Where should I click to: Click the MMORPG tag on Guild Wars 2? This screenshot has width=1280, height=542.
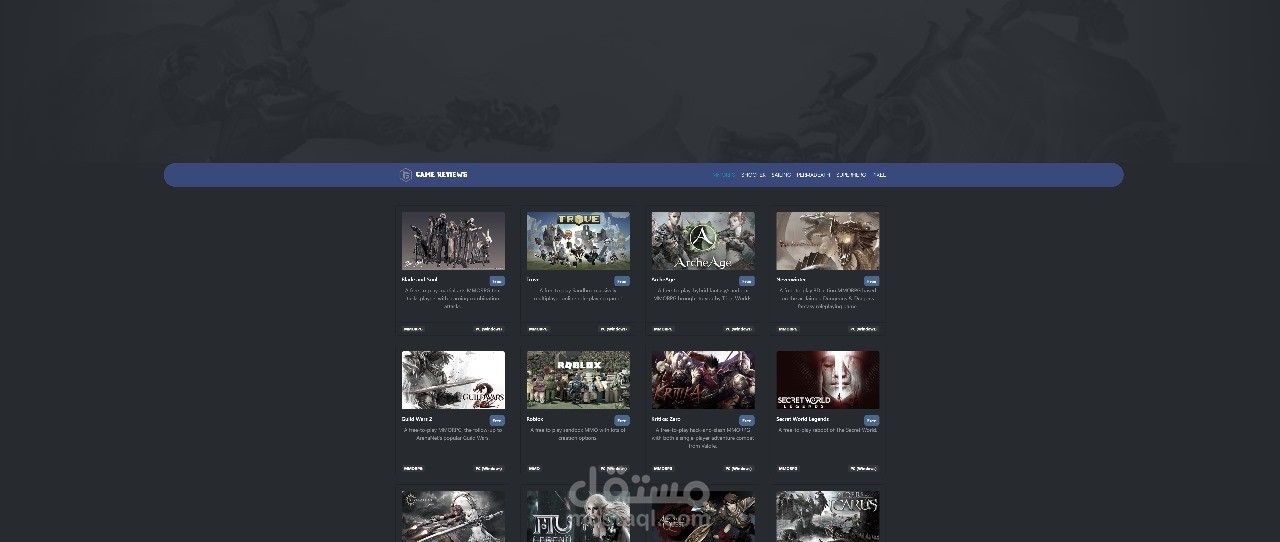pyautogui.click(x=413, y=468)
